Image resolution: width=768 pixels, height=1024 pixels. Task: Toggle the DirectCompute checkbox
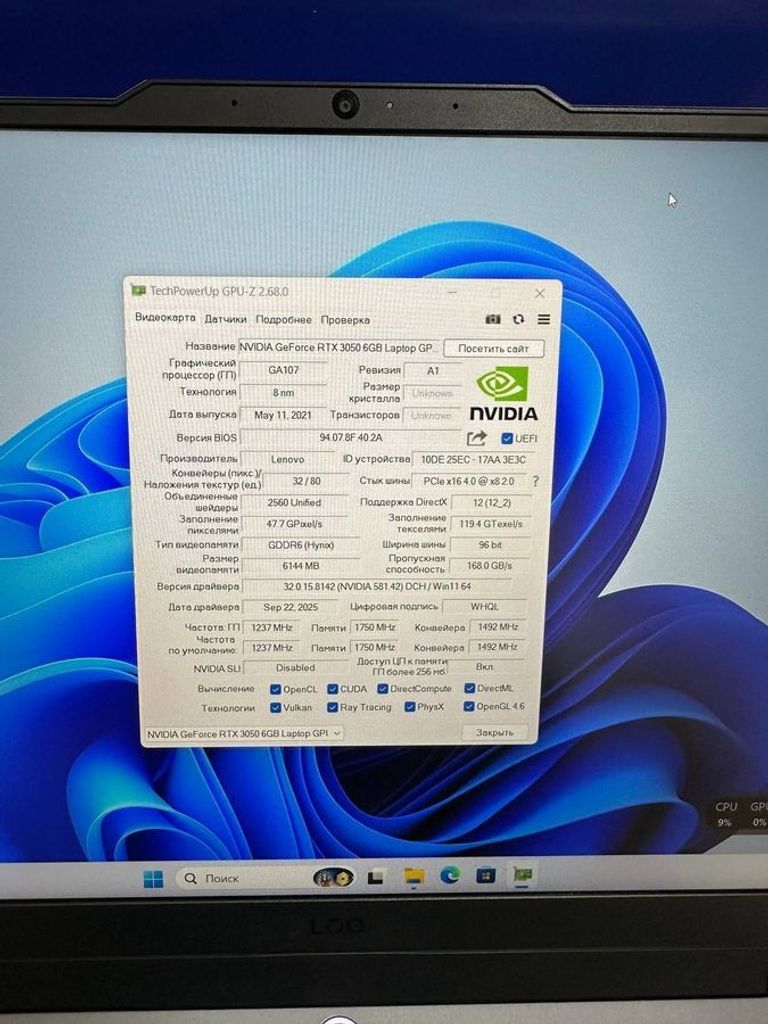tap(383, 688)
